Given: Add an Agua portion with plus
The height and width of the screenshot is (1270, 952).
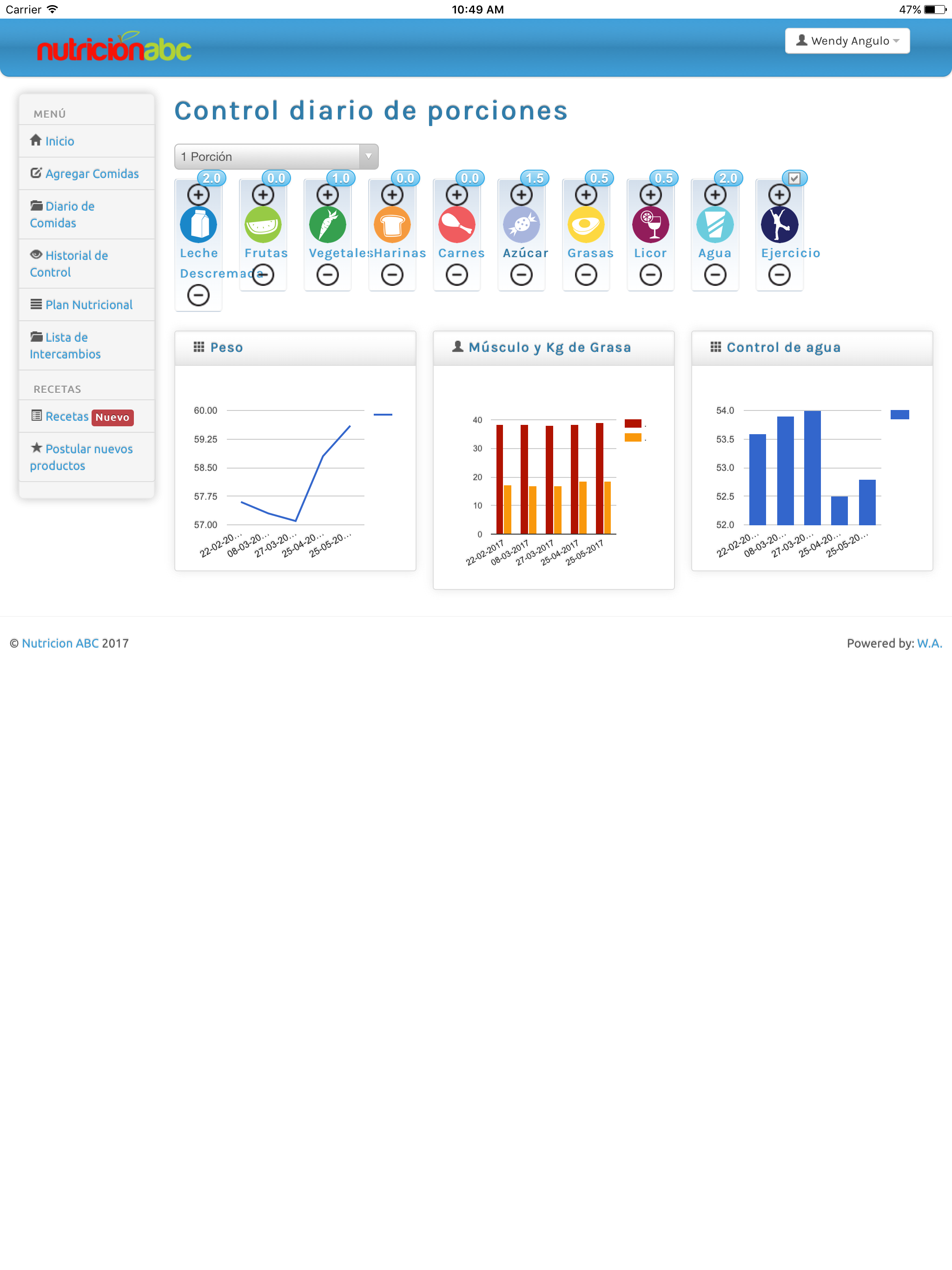Looking at the screenshot, I should click(x=715, y=195).
